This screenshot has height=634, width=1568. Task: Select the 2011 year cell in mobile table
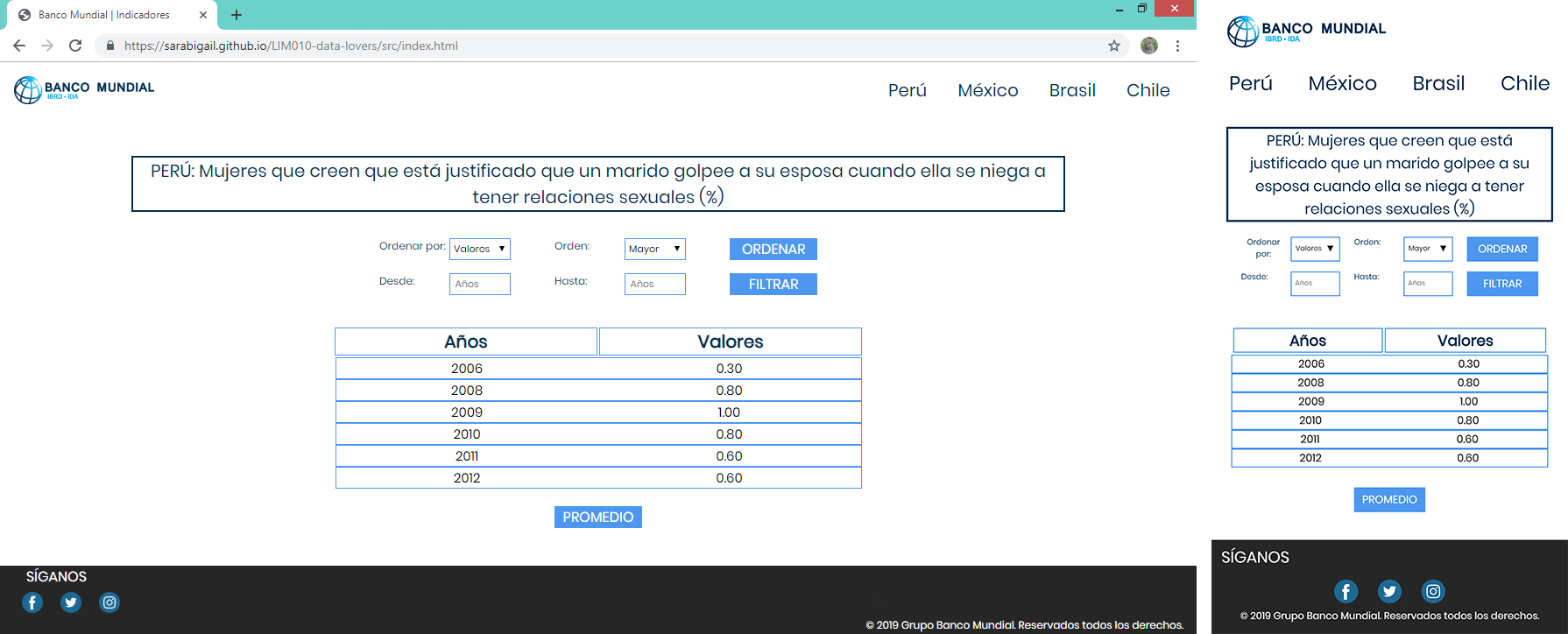click(x=1310, y=440)
